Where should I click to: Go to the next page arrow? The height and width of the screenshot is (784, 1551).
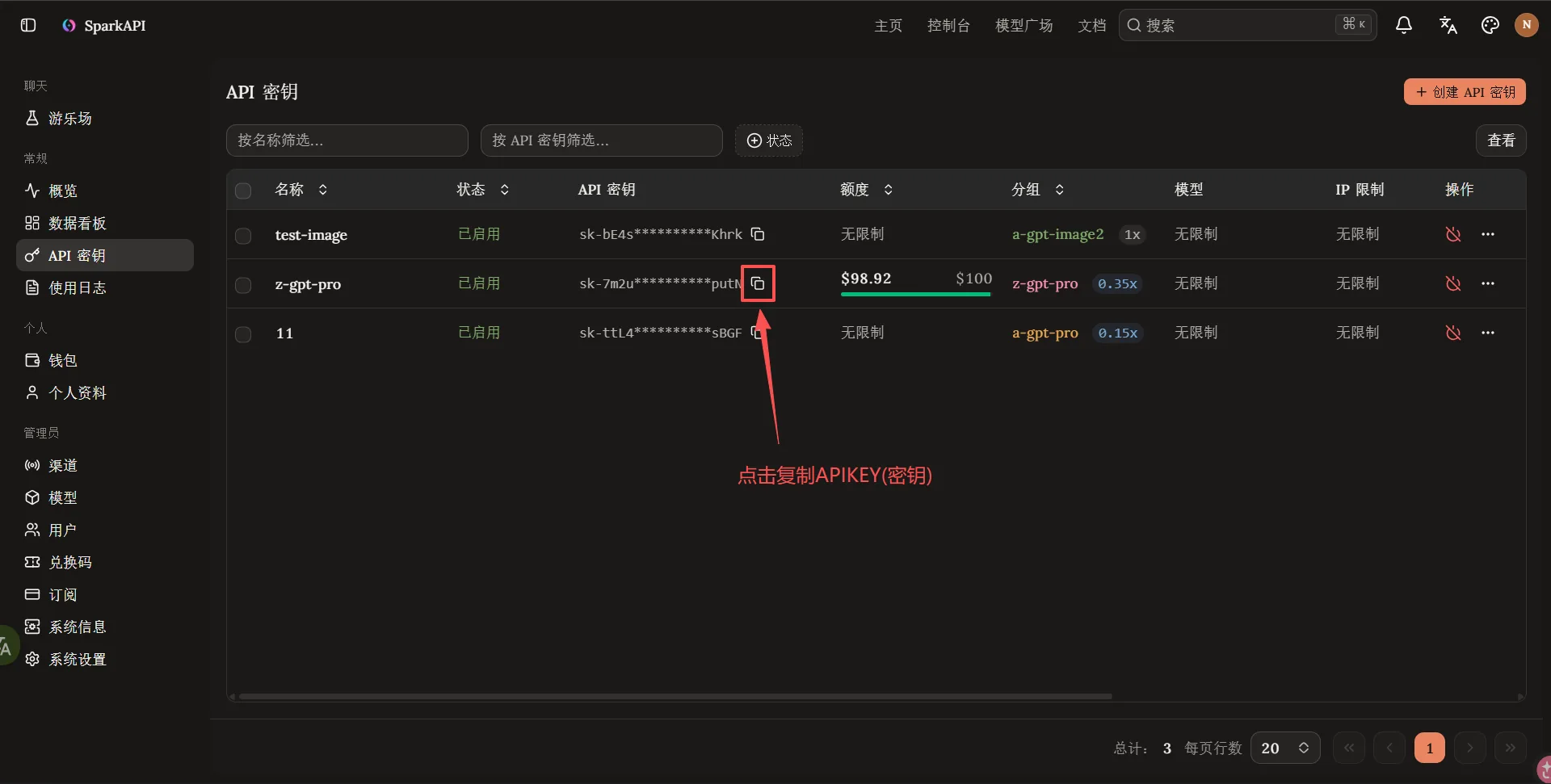coord(1470,748)
